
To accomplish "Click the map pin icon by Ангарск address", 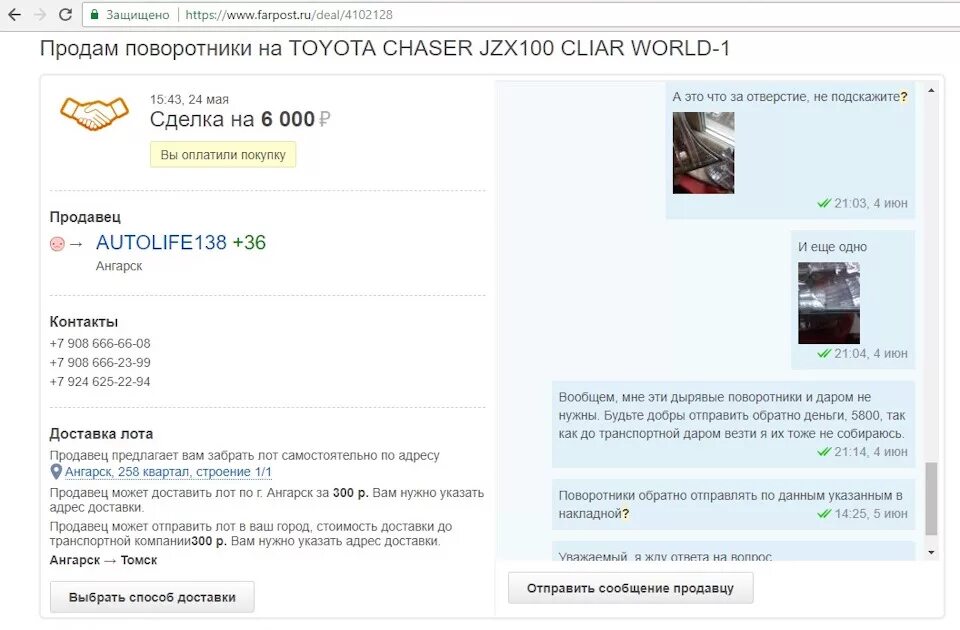I will [x=56, y=471].
